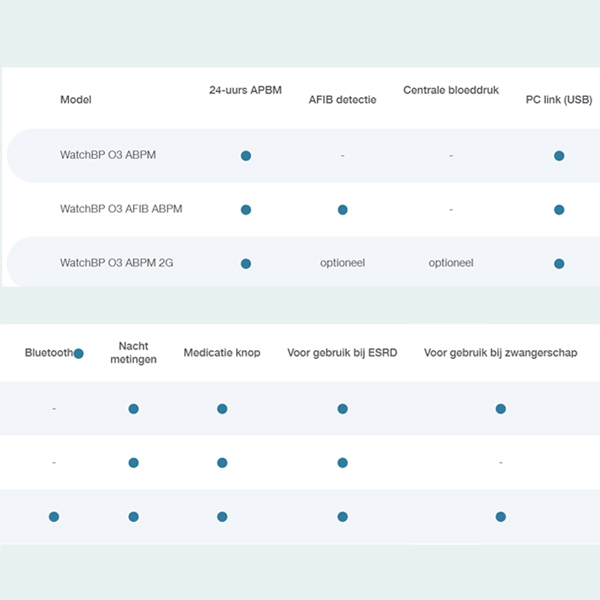Click the ESRD dot in lower table's last row
The image size is (600, 600).
[342, 517]
